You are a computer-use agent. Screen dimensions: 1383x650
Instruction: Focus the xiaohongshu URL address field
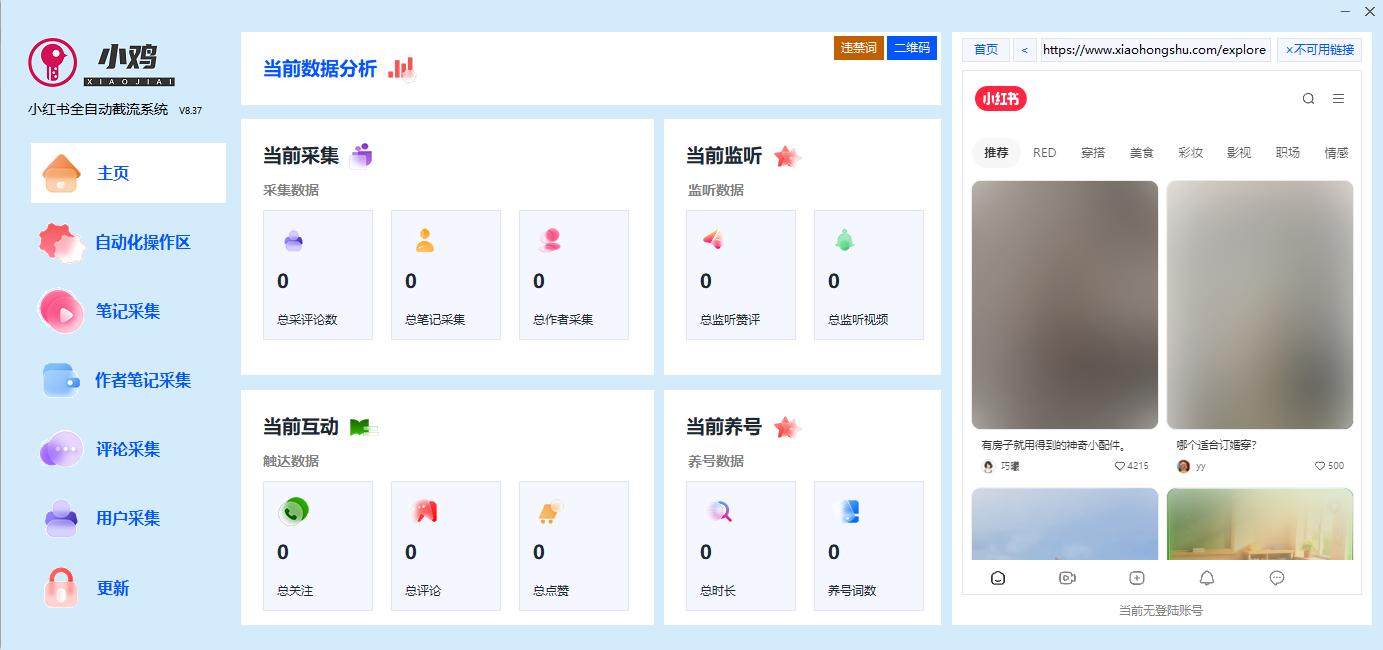[1155, 50]
